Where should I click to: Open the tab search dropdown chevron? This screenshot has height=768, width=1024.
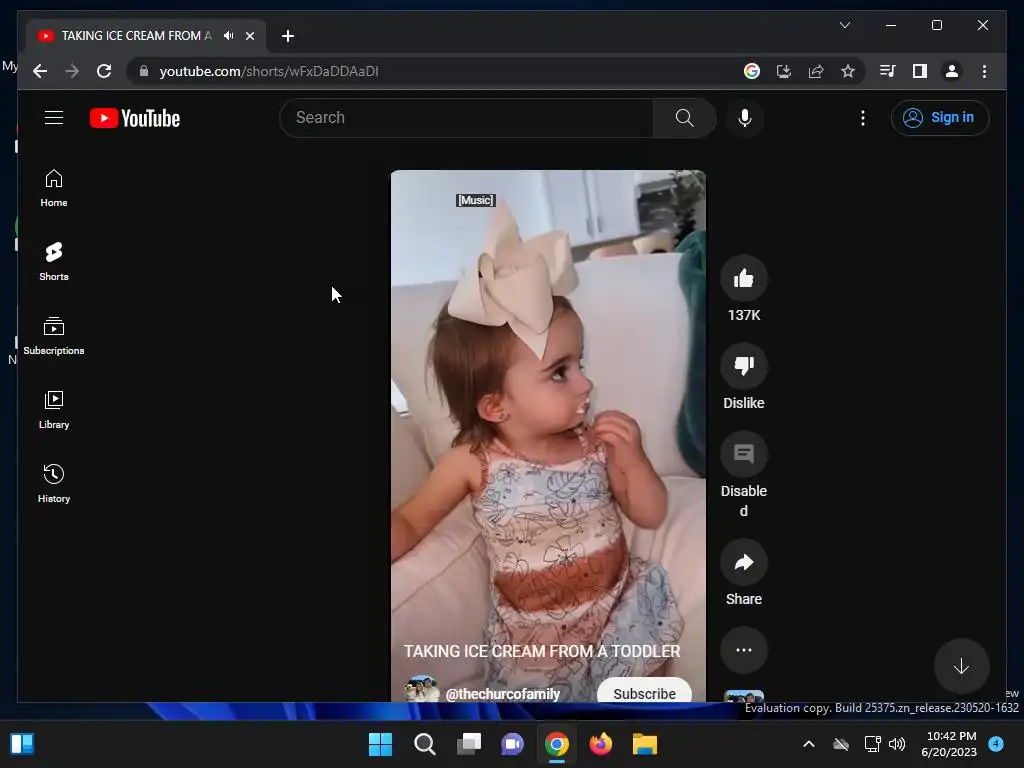click(x=844, y=25)
